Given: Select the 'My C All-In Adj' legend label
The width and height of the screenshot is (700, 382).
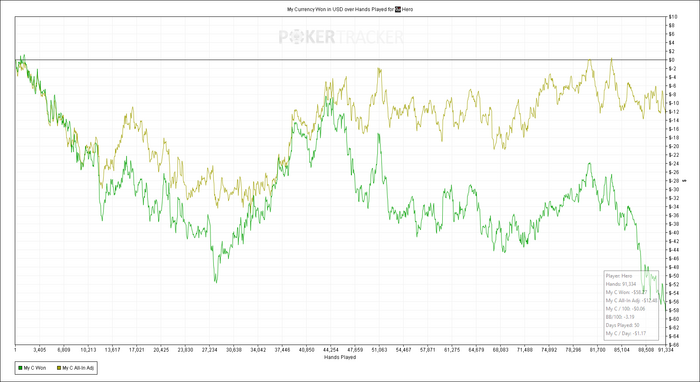Looking at the screenshot, I should point(78,368).
